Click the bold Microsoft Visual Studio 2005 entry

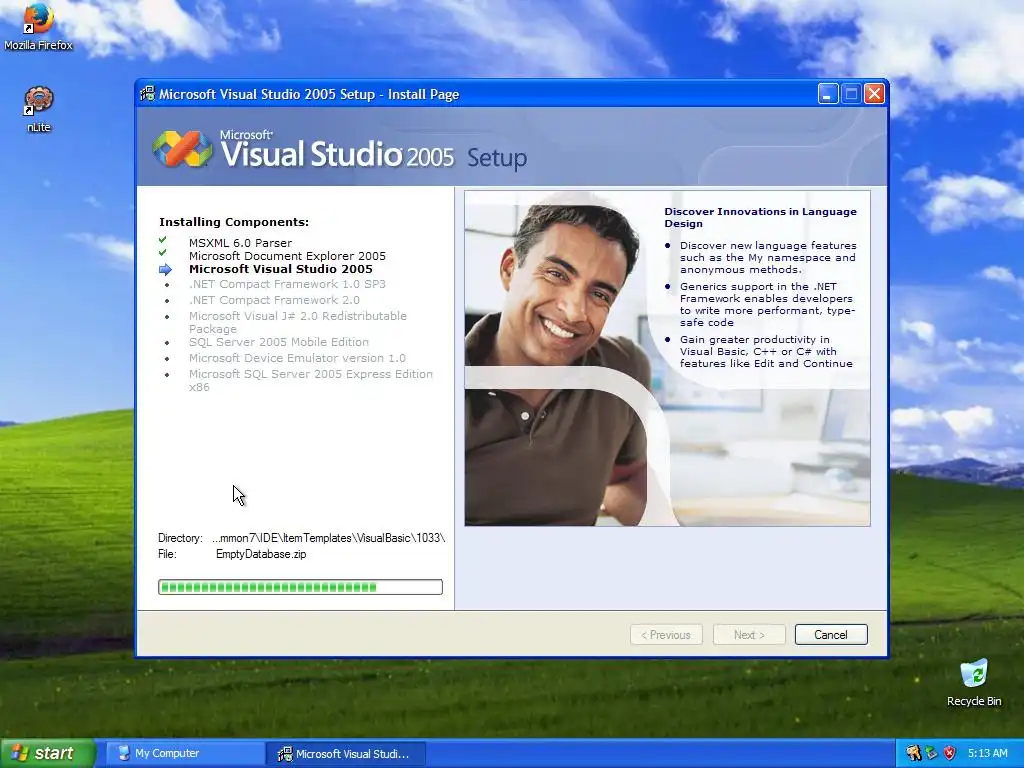tap(281, 269)
